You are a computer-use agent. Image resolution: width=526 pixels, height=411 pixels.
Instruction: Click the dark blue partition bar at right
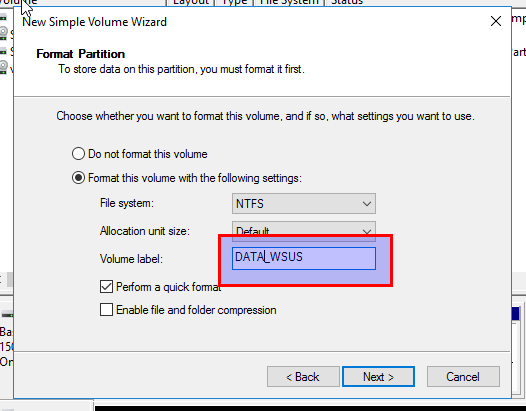(x=516, y=314)
